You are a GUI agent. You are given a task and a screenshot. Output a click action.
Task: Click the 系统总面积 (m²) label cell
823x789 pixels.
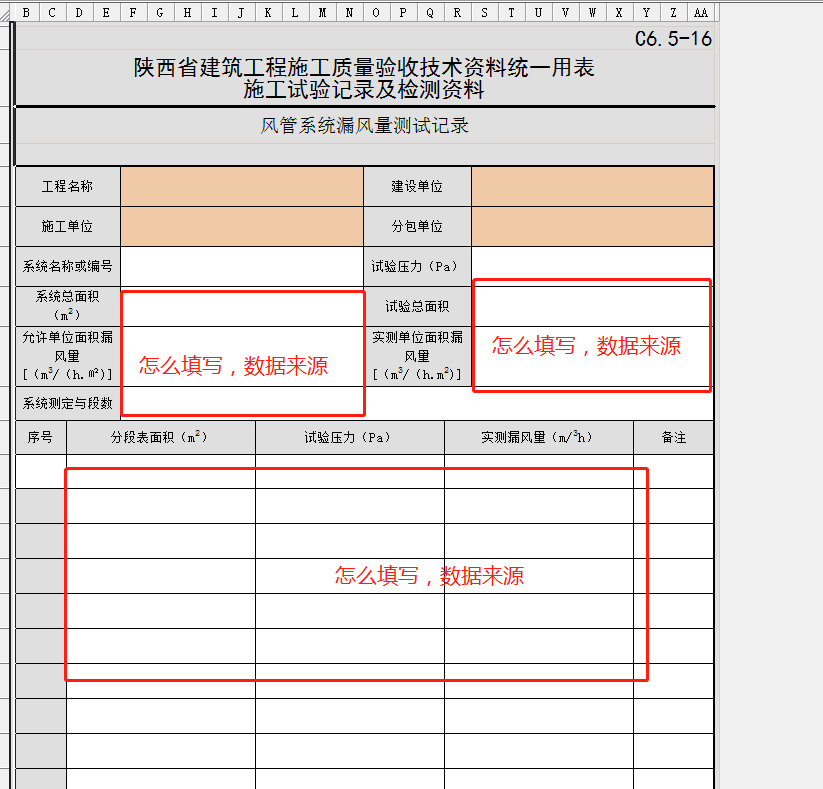click(x=68, y=307)
